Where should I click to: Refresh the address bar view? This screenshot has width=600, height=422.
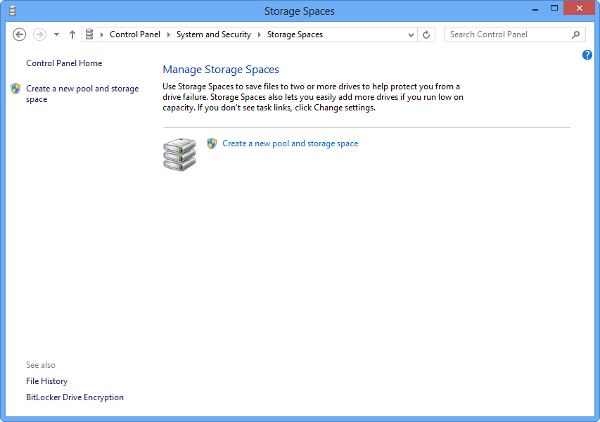427,34
